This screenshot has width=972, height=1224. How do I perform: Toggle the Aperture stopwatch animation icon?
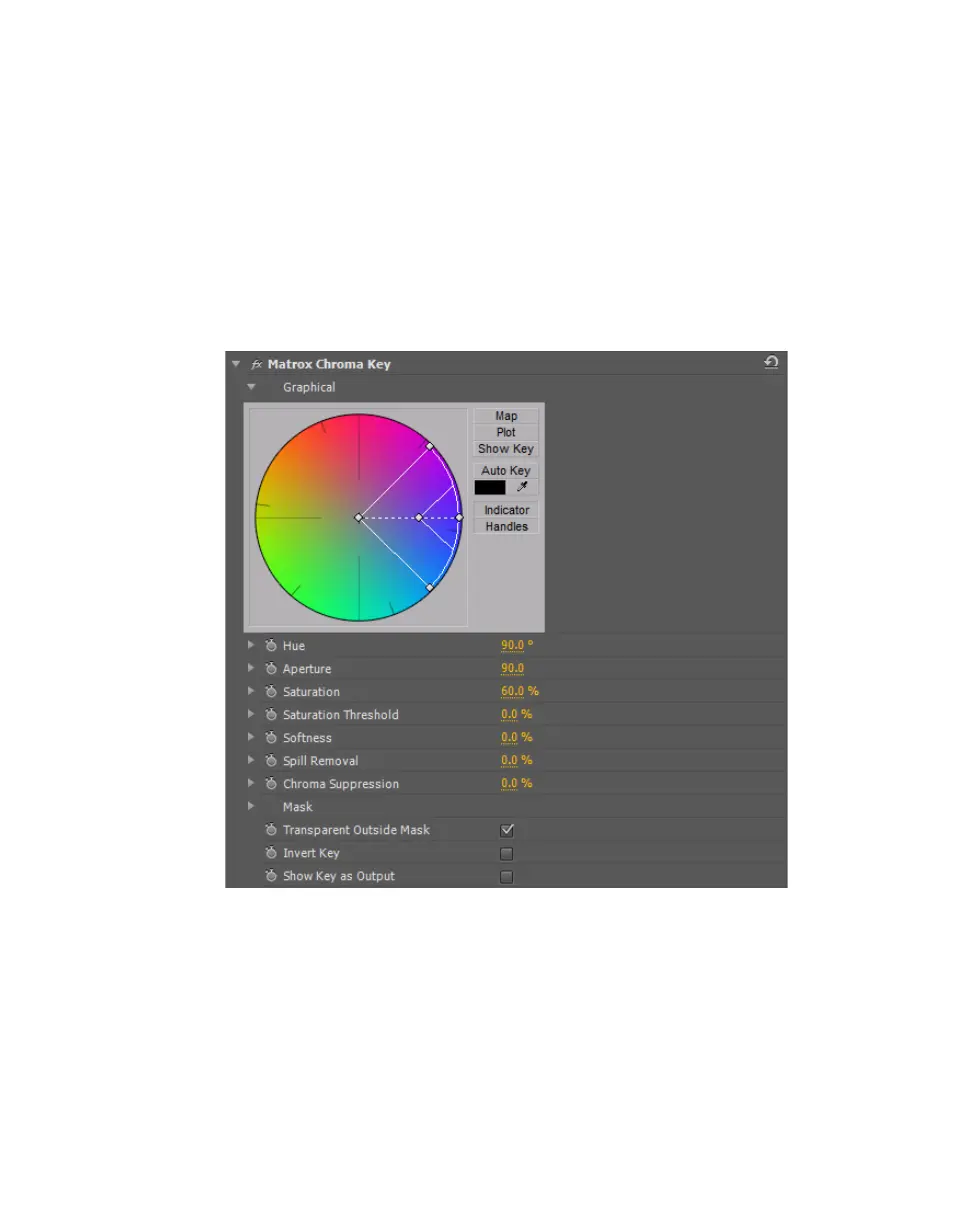pyautogui.click(x=271, y=669)
